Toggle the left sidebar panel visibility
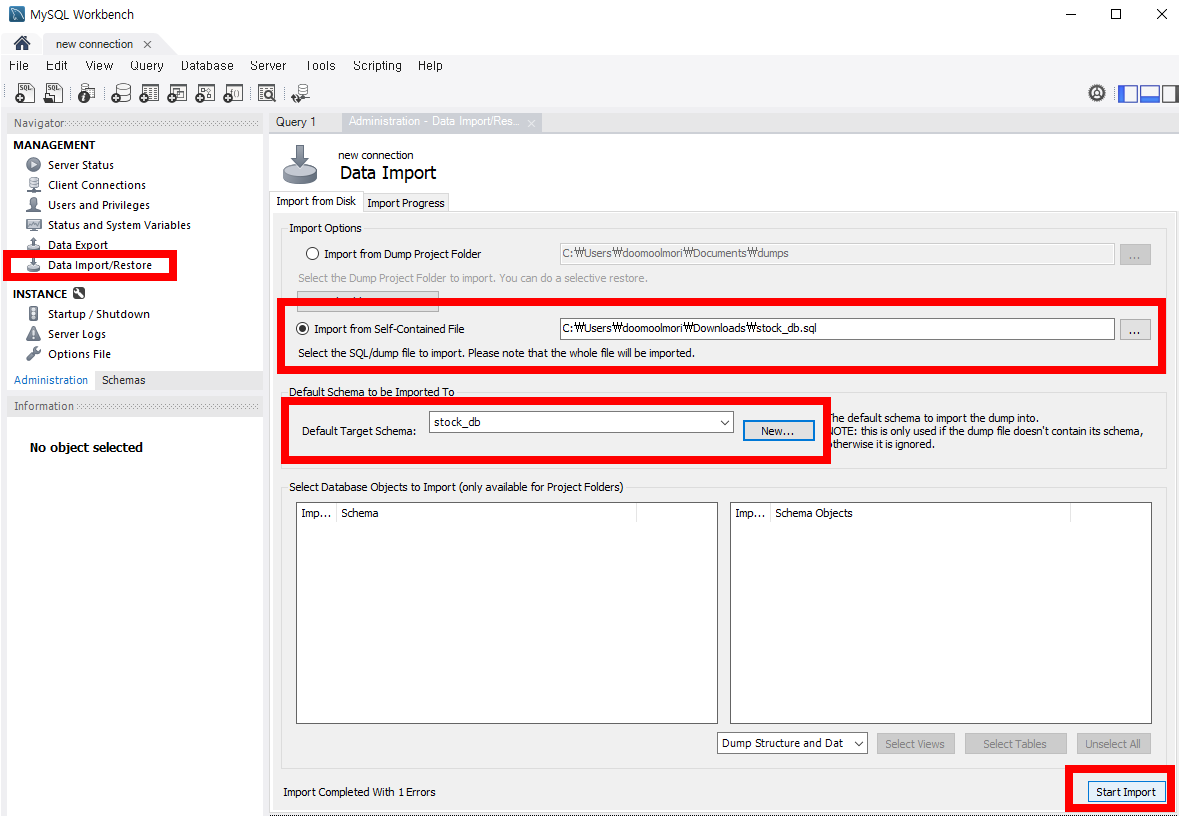 point(1129,93)
